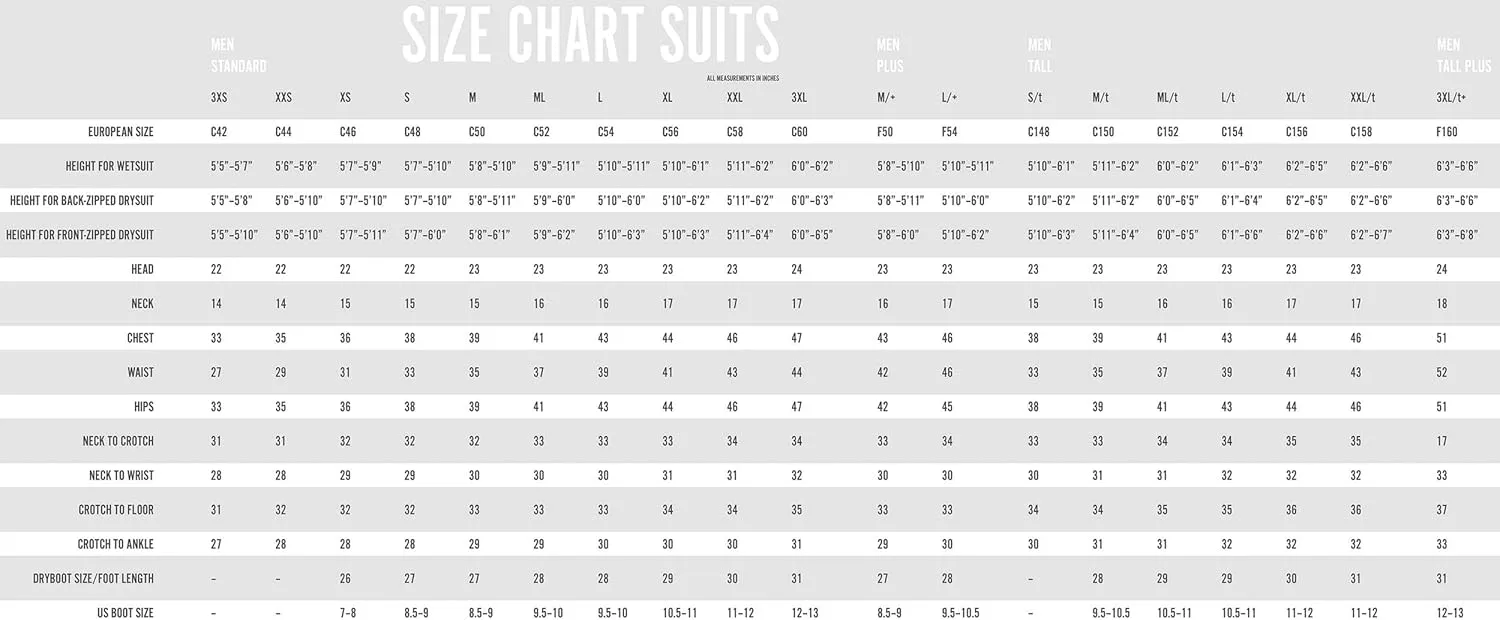
Task: Click the SIZE CHART SUITS title
Action: (590, 36)
